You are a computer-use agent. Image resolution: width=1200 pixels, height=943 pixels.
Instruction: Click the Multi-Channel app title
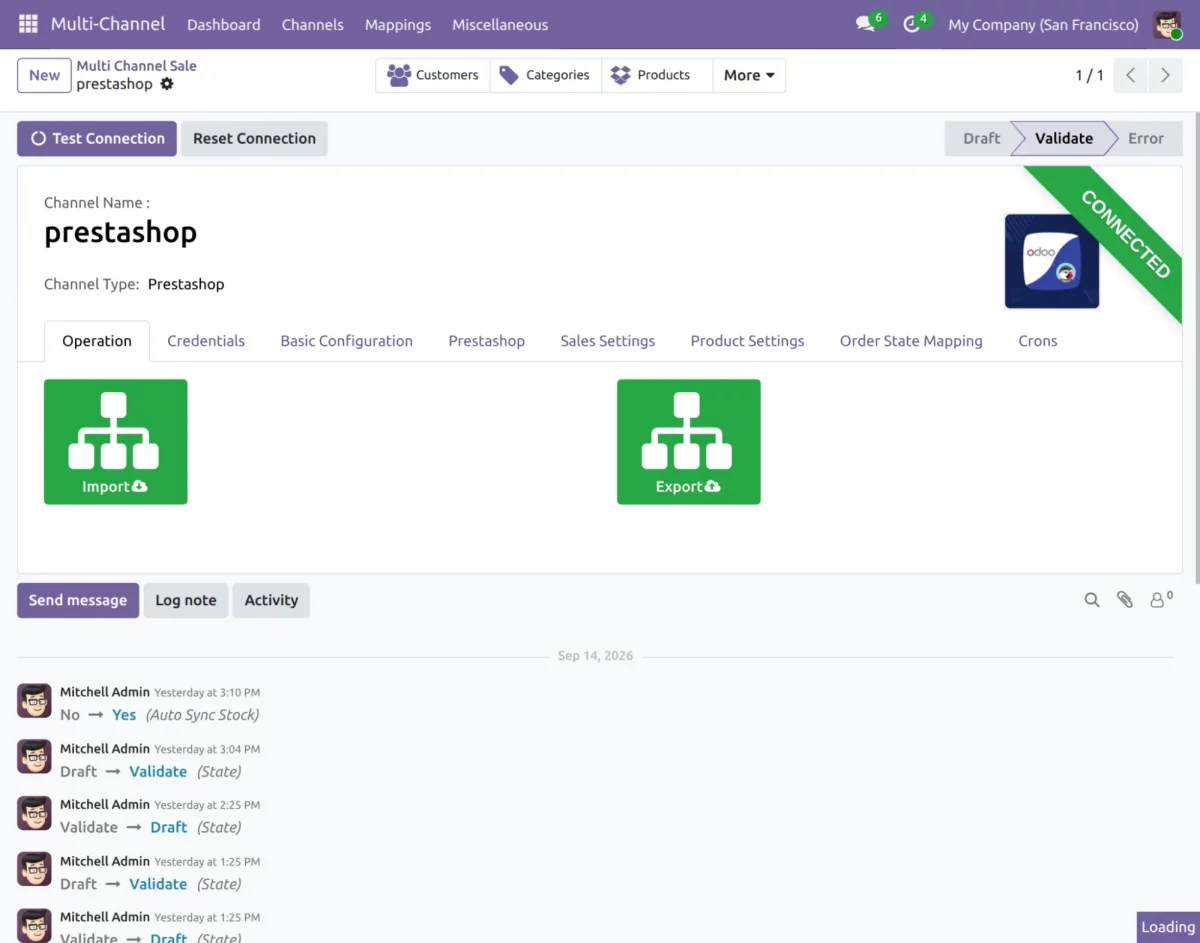[x=108, y=24]
